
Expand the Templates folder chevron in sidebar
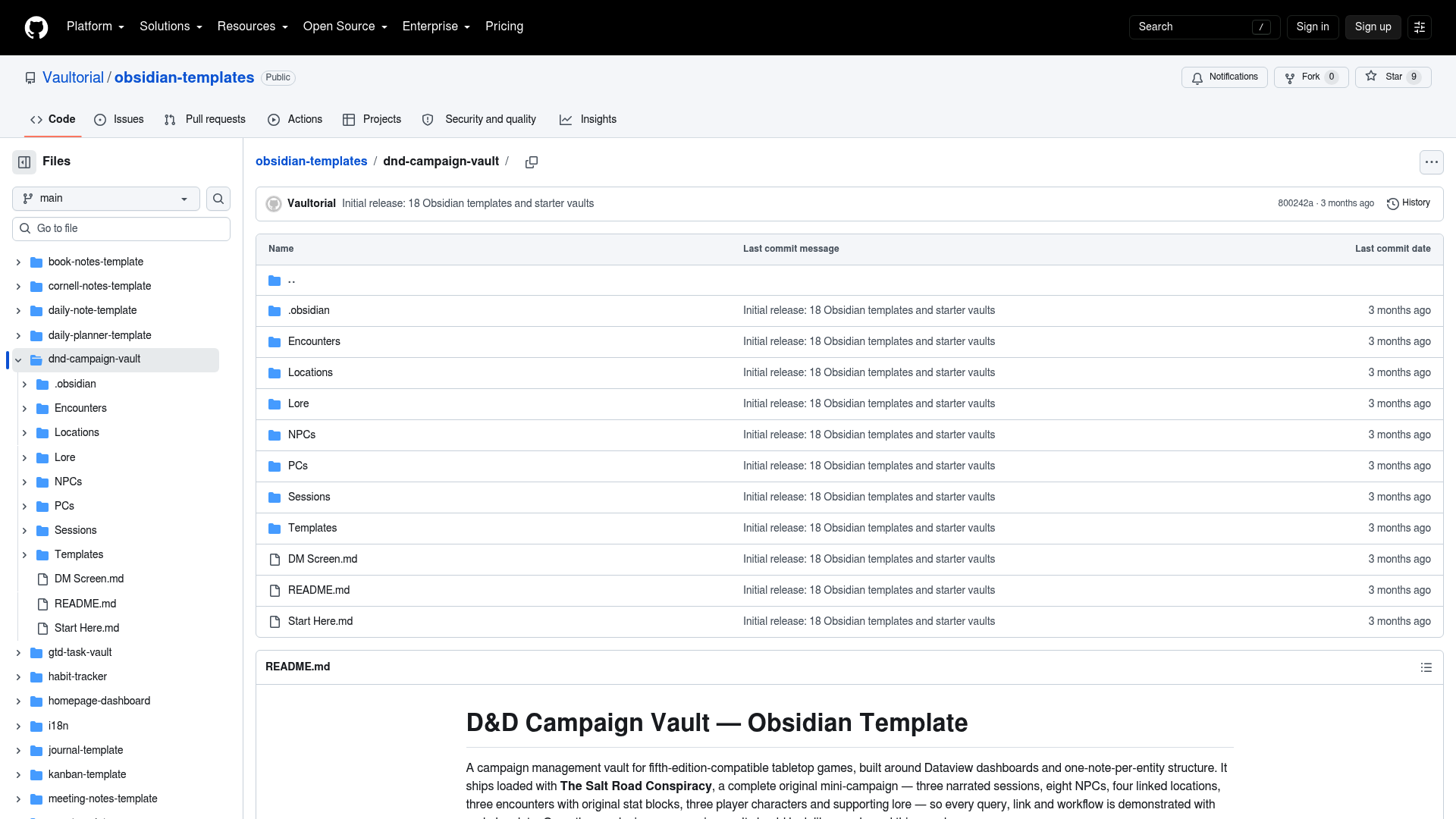(24, 555)
